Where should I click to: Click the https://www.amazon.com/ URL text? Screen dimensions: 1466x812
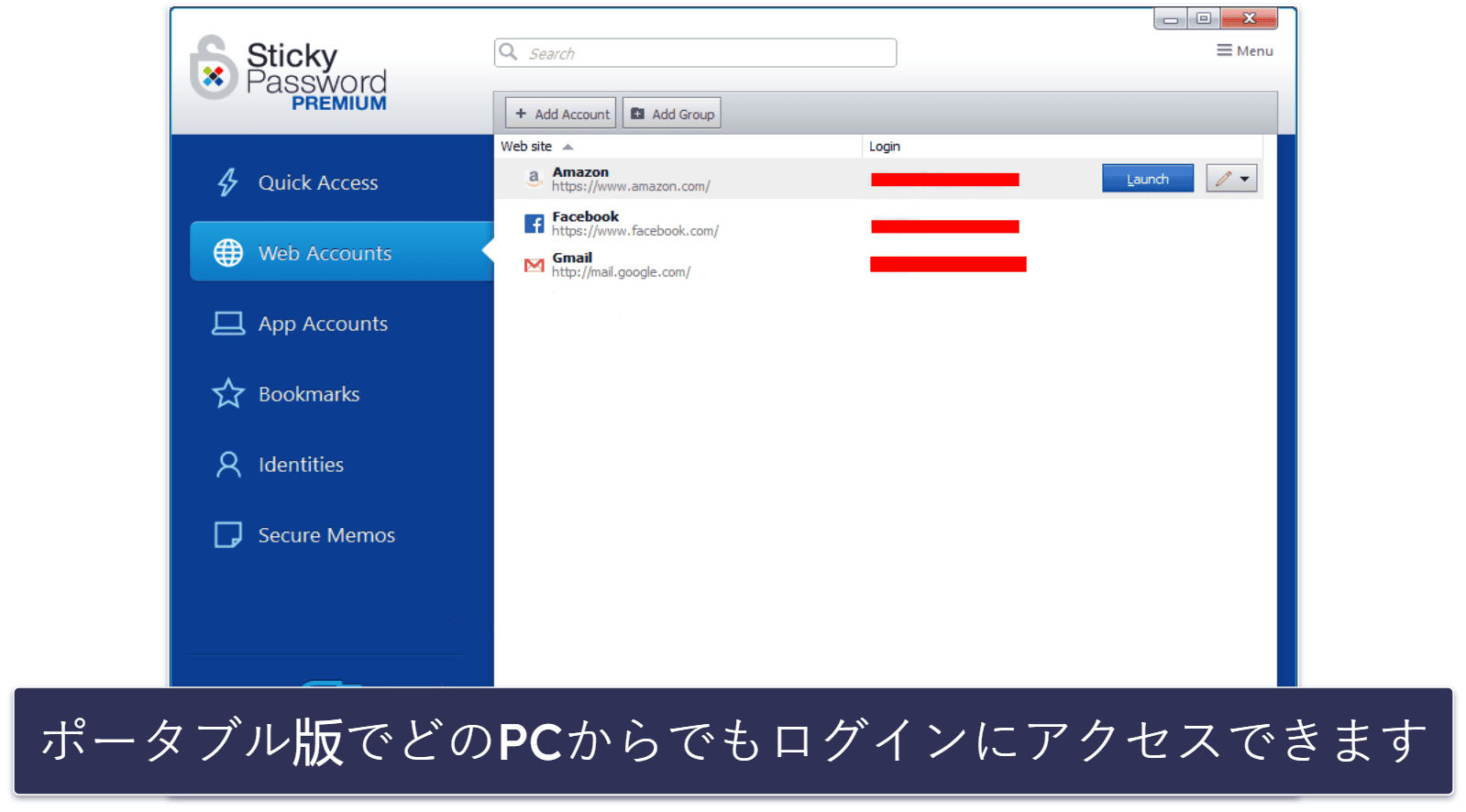(x=631, y=186)
